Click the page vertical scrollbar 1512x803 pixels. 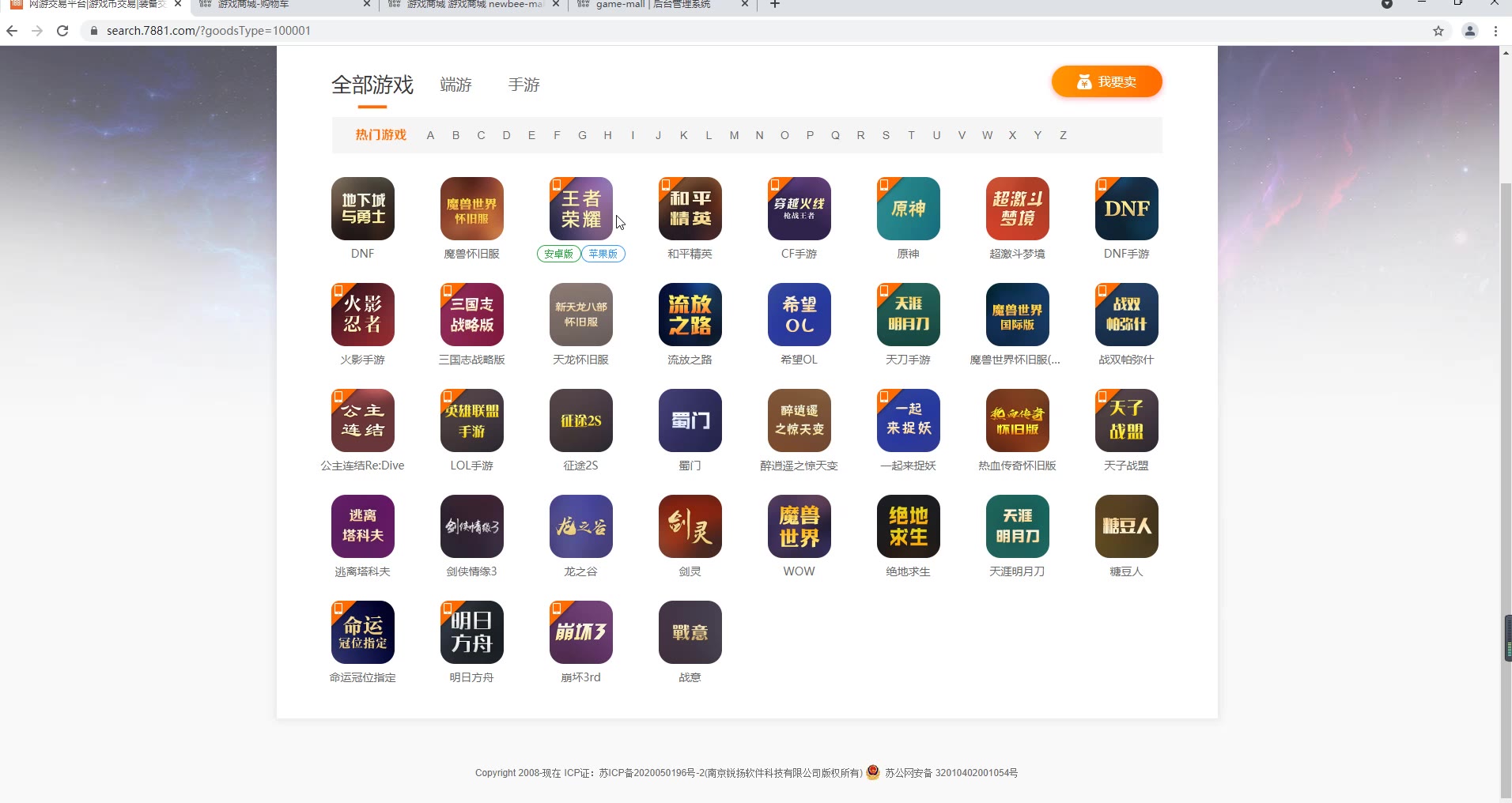pyautogui.click(x=1506, y=490)
